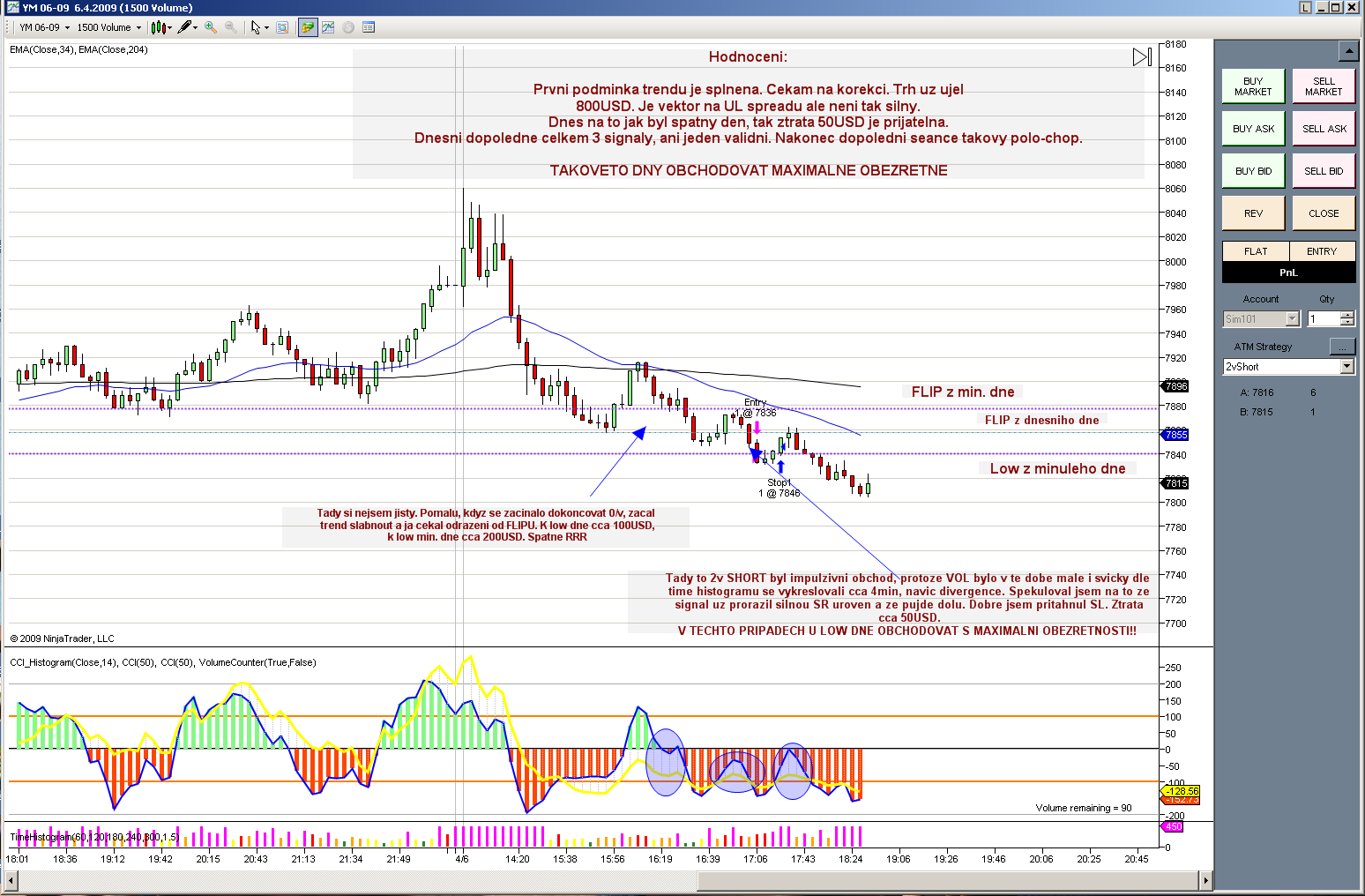This screenshot has height=896, width=1365.
Task: Select the pen drawing tools icon
Action: pos(187,27)
